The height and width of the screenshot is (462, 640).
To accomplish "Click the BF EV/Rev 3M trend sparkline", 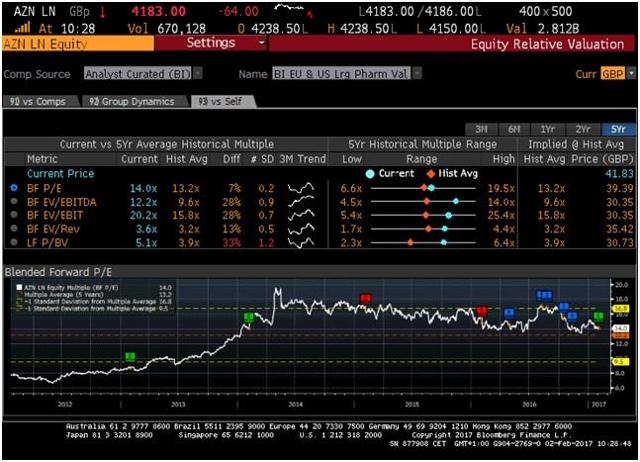I will 301,229.
